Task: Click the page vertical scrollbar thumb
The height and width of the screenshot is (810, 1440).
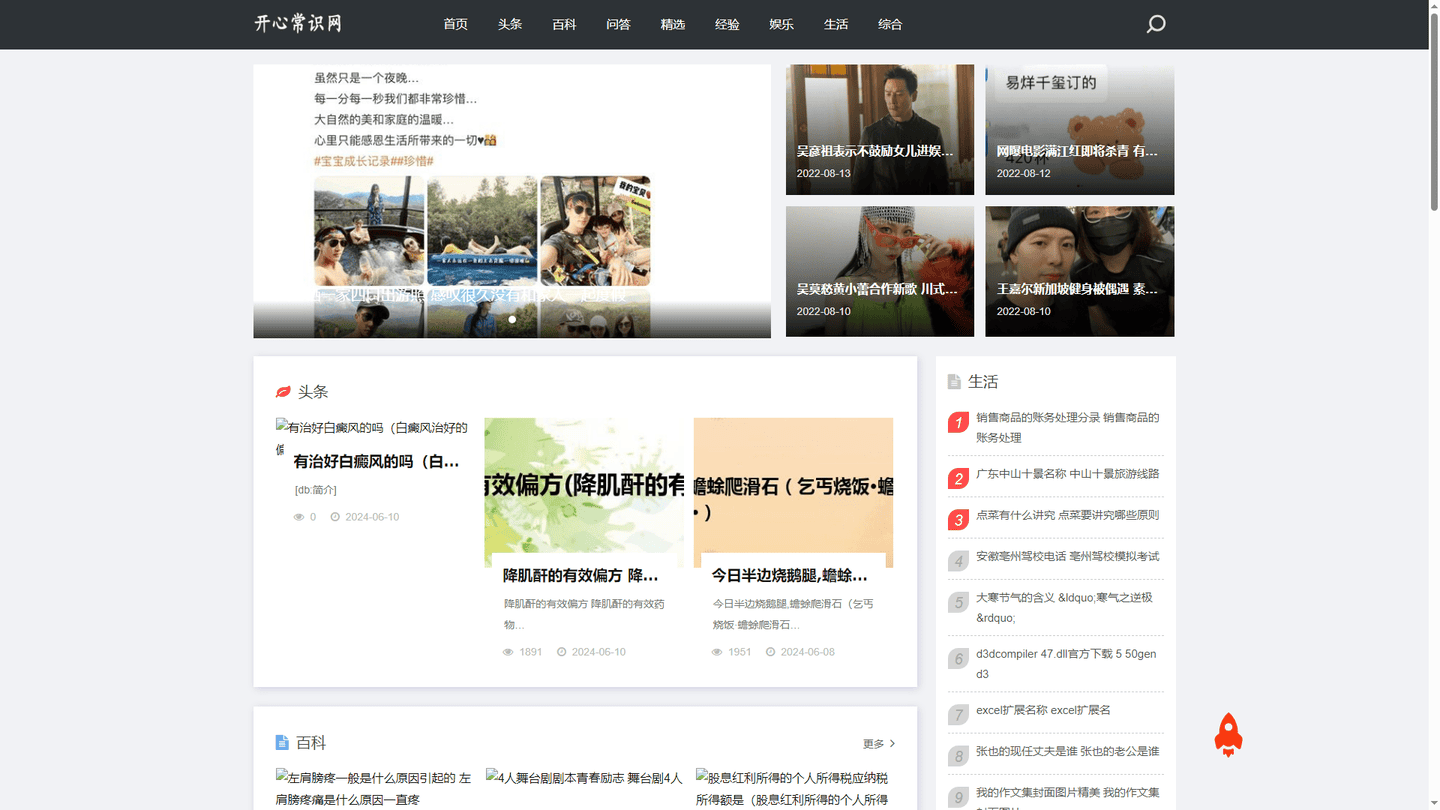Action: (x=1433, y=110)
